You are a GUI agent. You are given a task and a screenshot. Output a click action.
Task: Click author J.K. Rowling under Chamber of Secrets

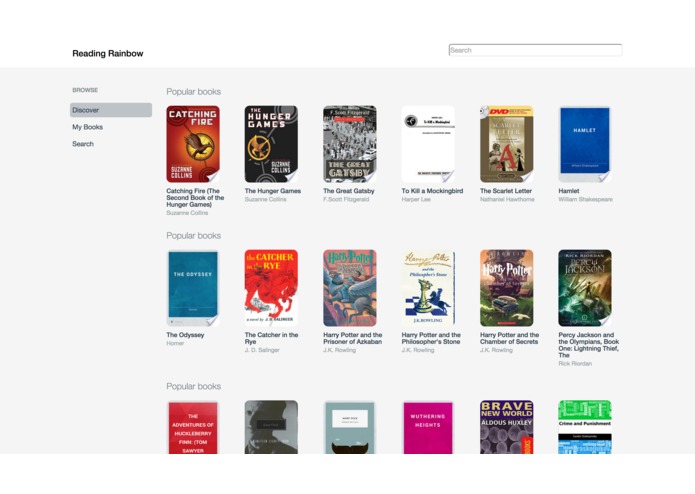(496, 350)
